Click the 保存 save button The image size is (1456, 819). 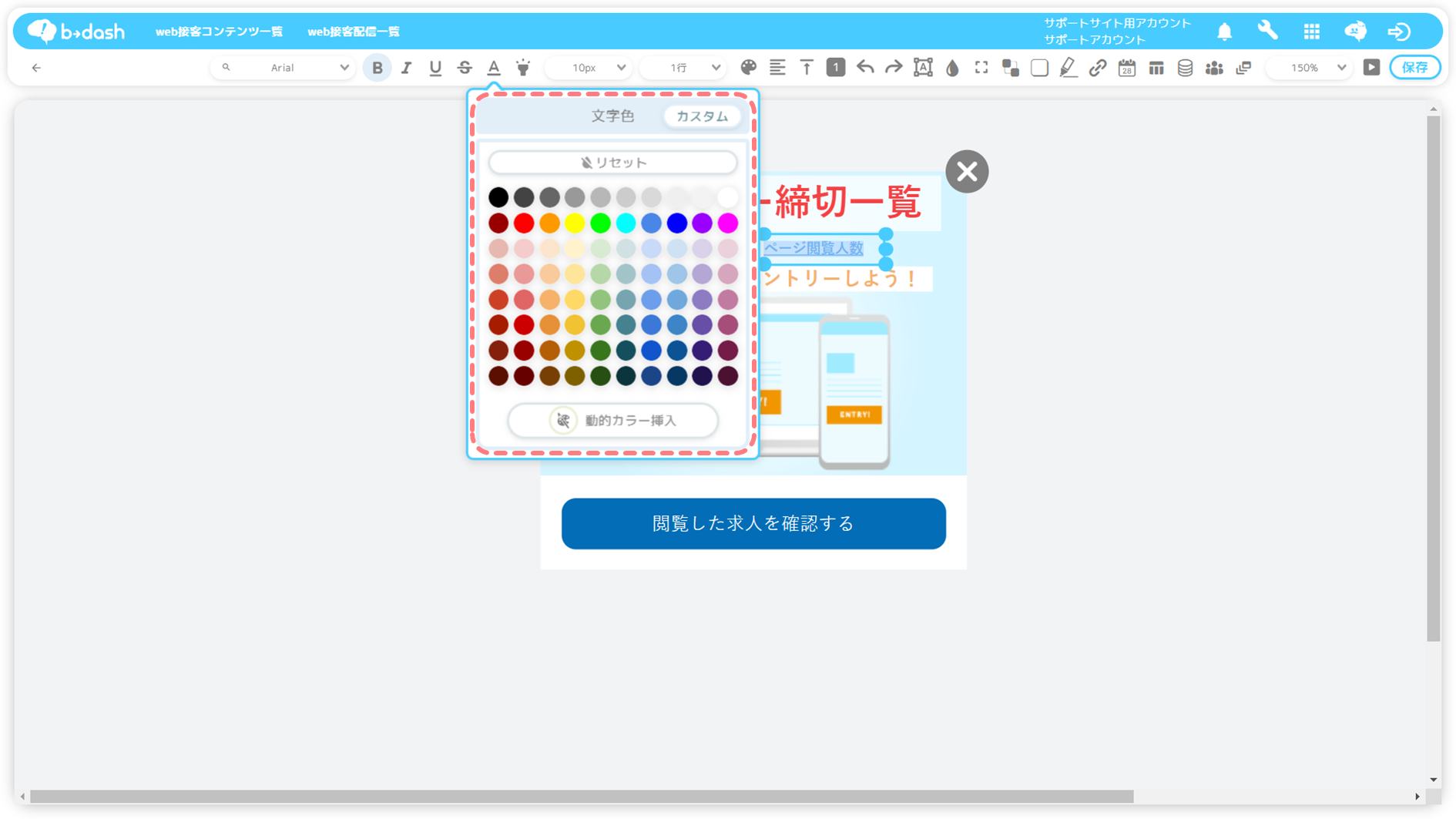(x=1415, y=68)
